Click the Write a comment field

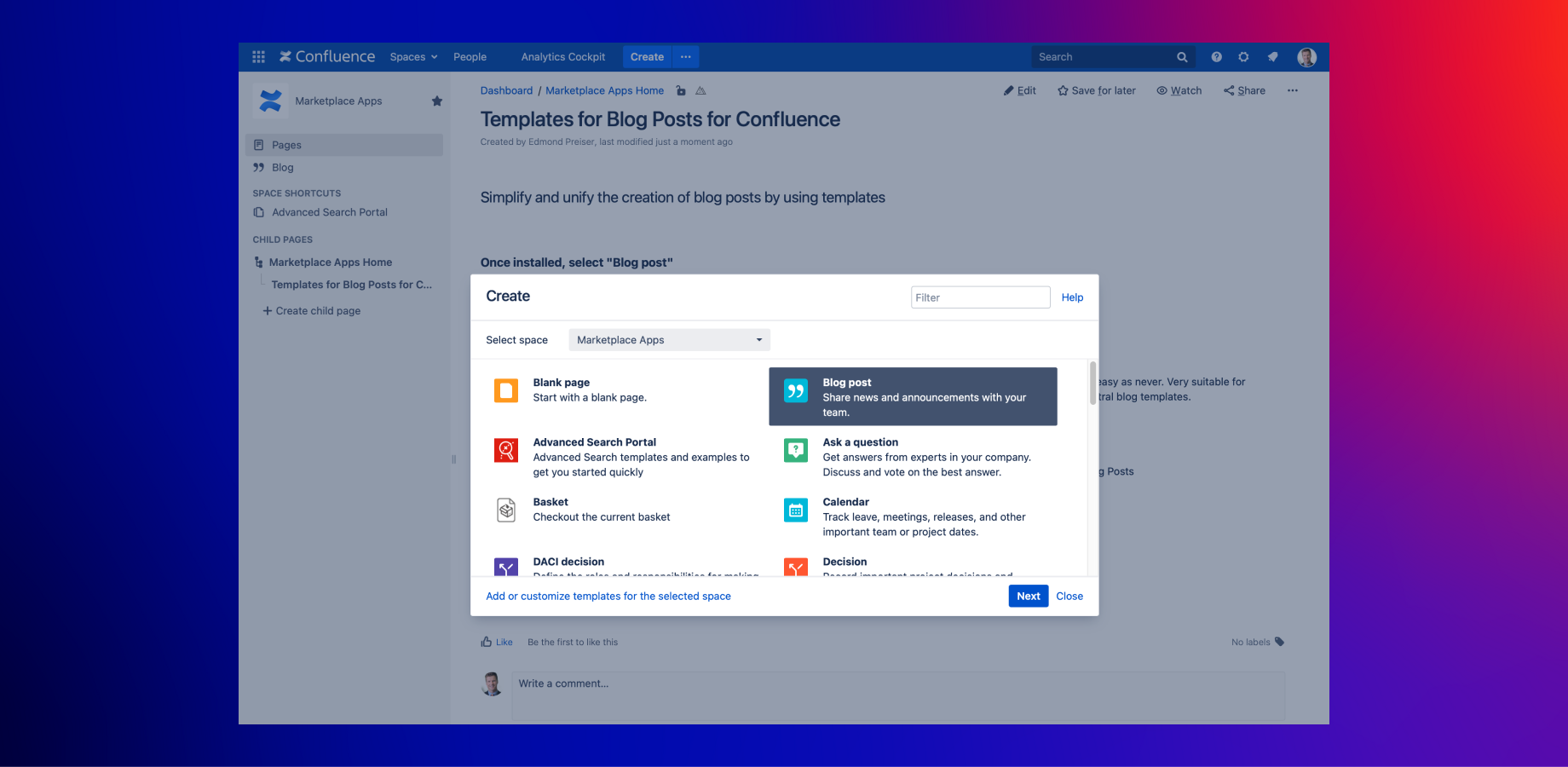point(898,695)
